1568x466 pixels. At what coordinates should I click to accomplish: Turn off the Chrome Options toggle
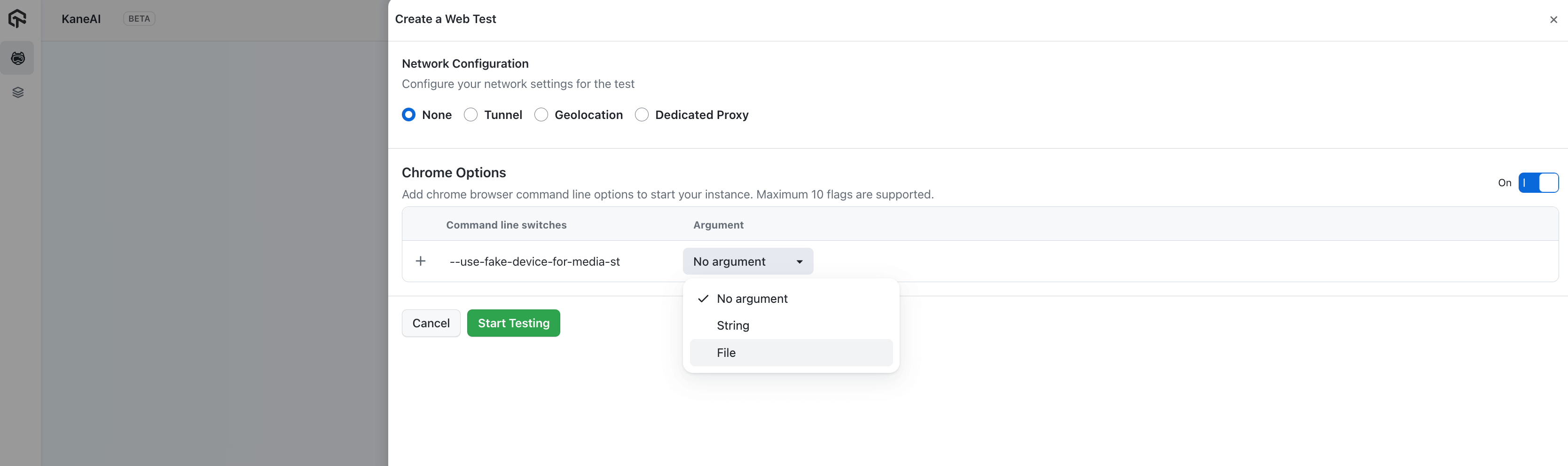coord(1537,183)
